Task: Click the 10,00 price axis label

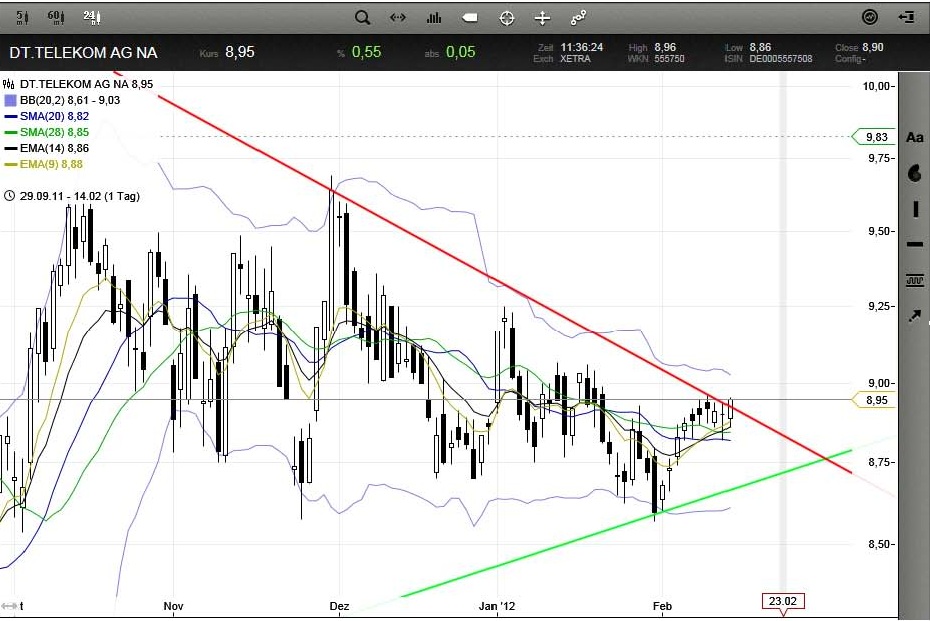Action: tap(877, 87)
